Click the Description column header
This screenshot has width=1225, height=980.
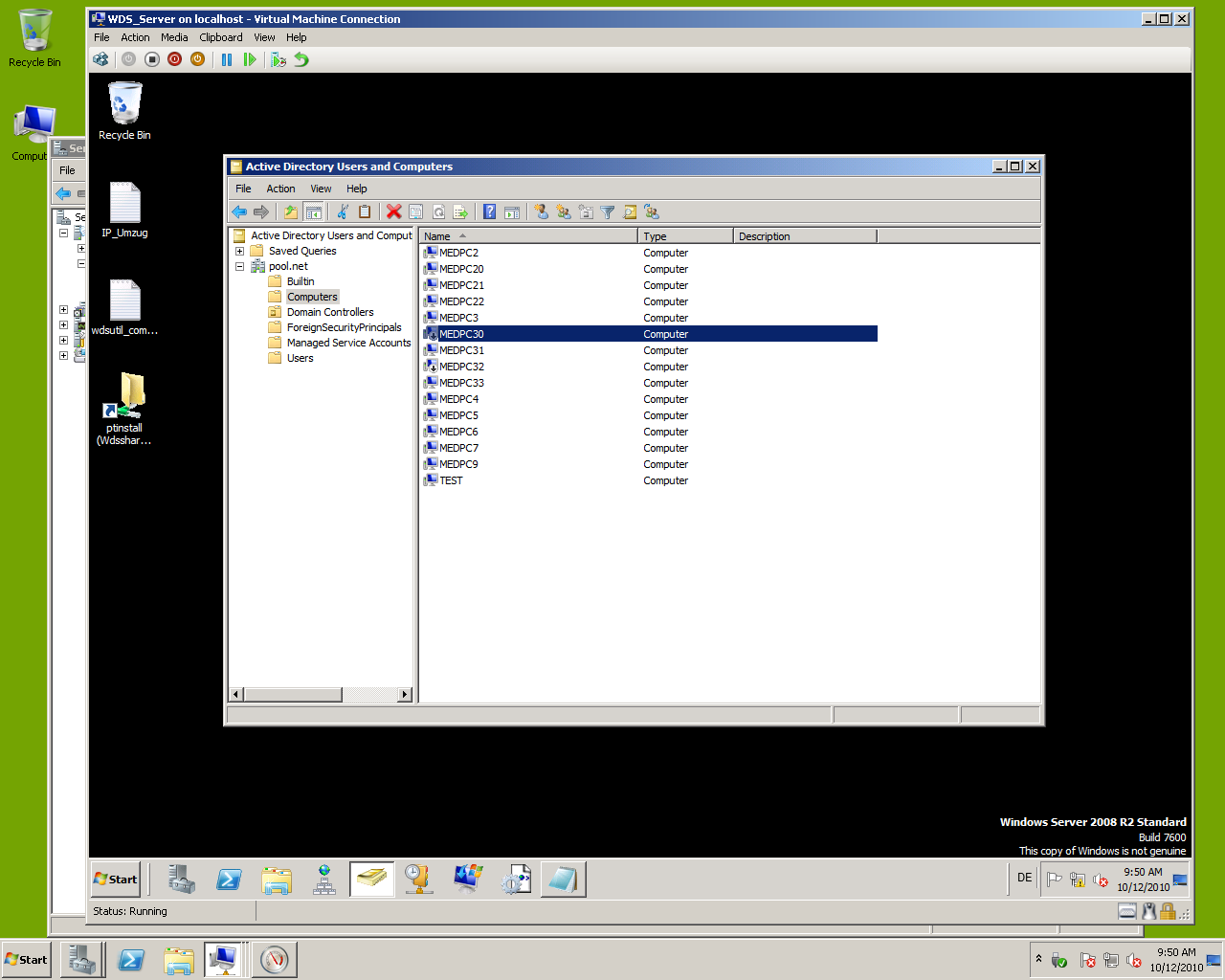[x=805, y=235]
